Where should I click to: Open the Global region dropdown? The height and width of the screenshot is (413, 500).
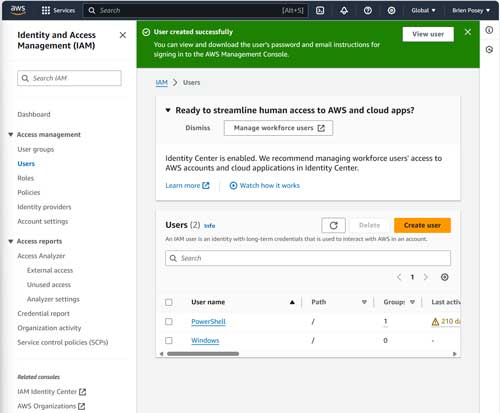(x=423, y=11)
